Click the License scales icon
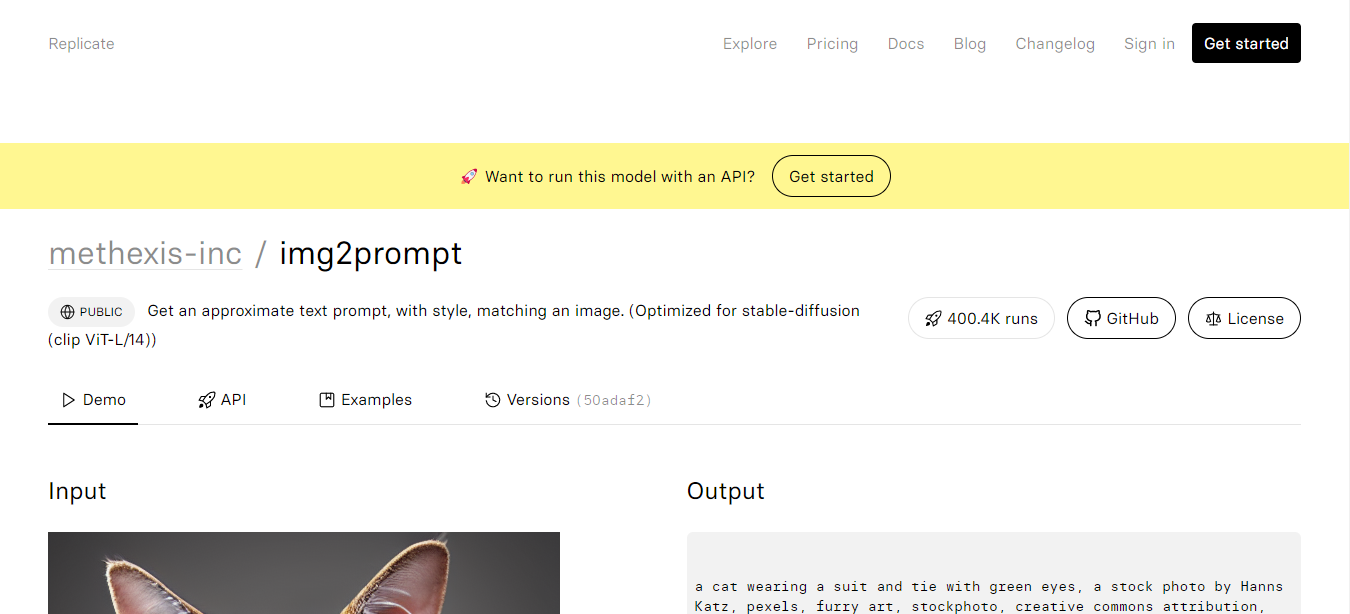 (1214, 319)
